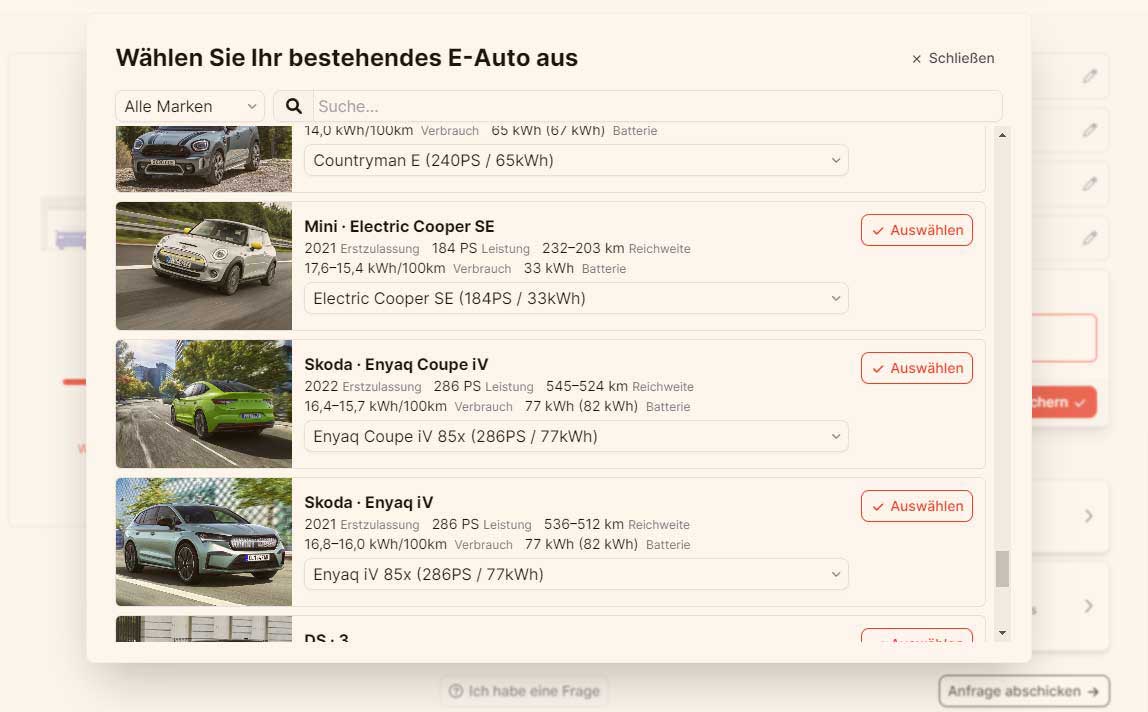Click the Mini Countryman picture
The height and width of the screenshot is (712, 1148).
point(204,158)
